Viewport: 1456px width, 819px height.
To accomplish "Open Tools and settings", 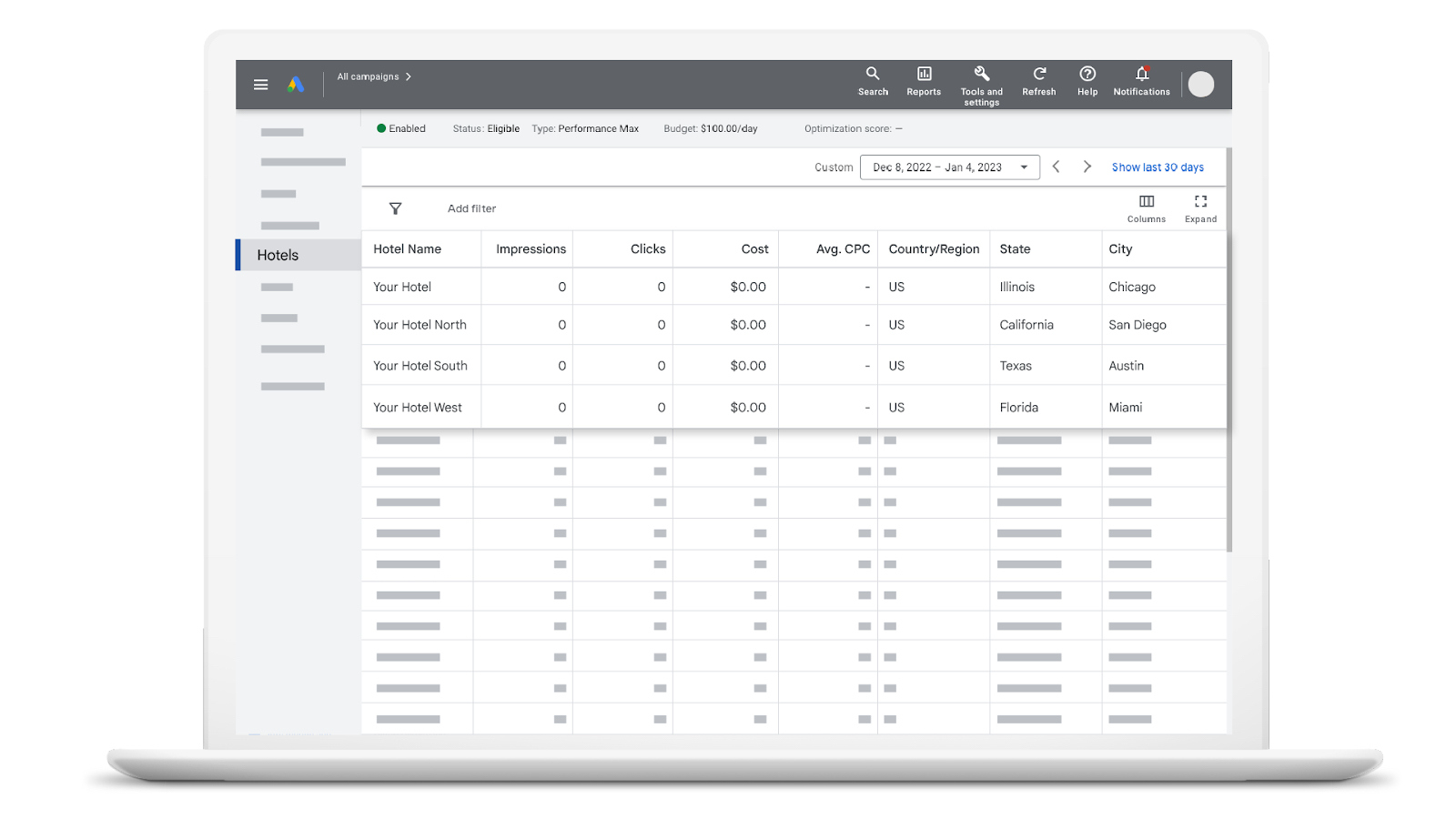I will click(981, 84).
